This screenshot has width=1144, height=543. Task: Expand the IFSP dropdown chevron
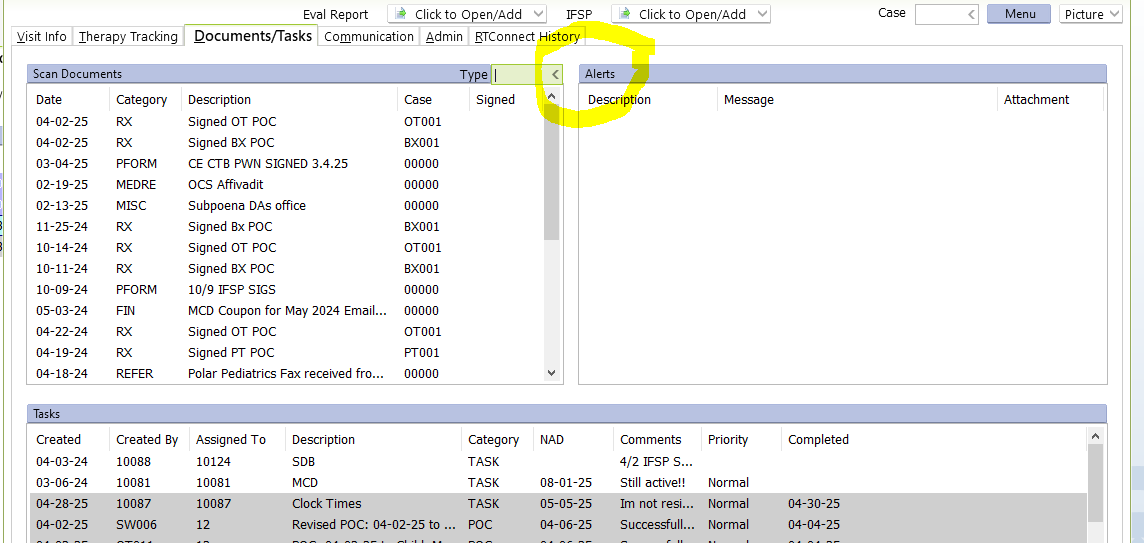(762, 14)
